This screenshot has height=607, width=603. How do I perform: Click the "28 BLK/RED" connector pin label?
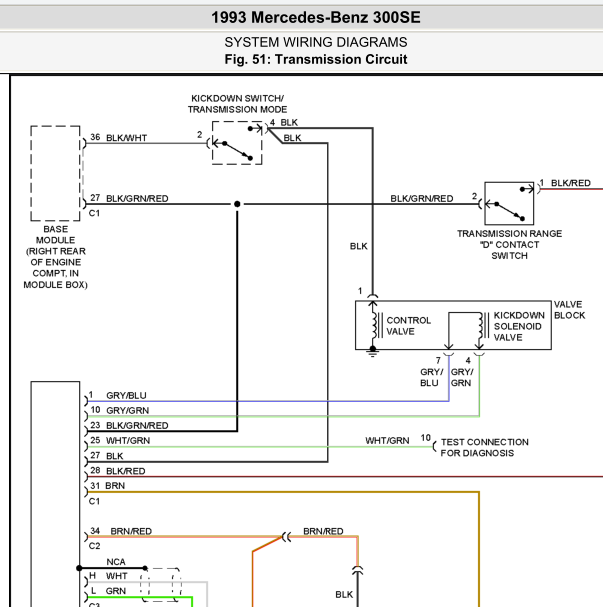pyautogui.click(x=118, y=471)
